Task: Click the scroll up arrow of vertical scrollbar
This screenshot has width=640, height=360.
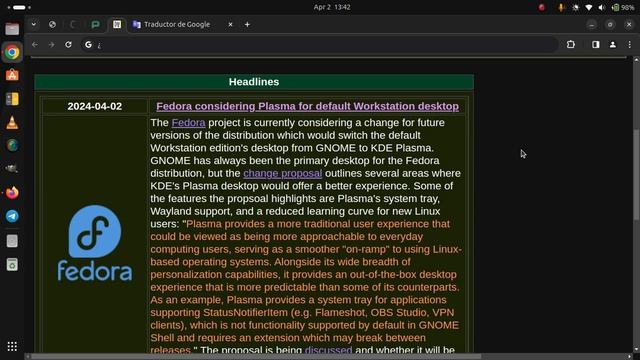Action: click(636, 60)
